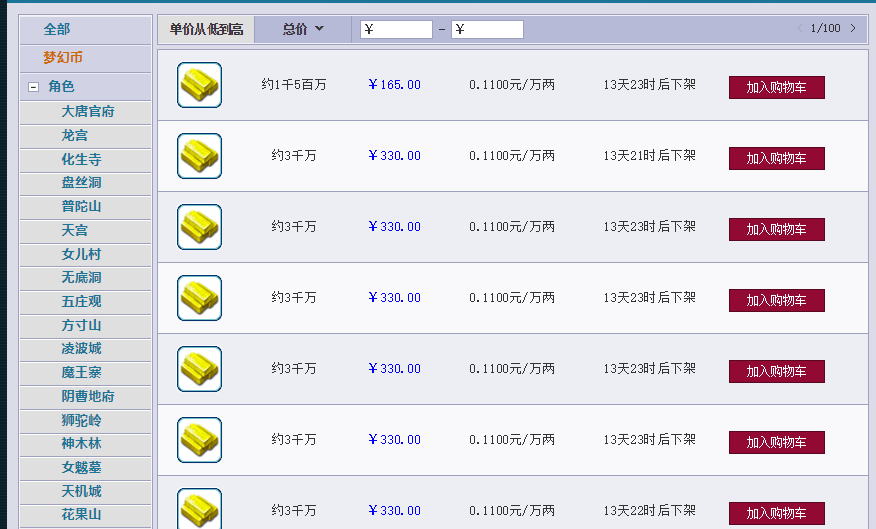This screenshot has height=529, width=876.
Task: Add the ¥165.00 listing to cart
Action: 776,88
